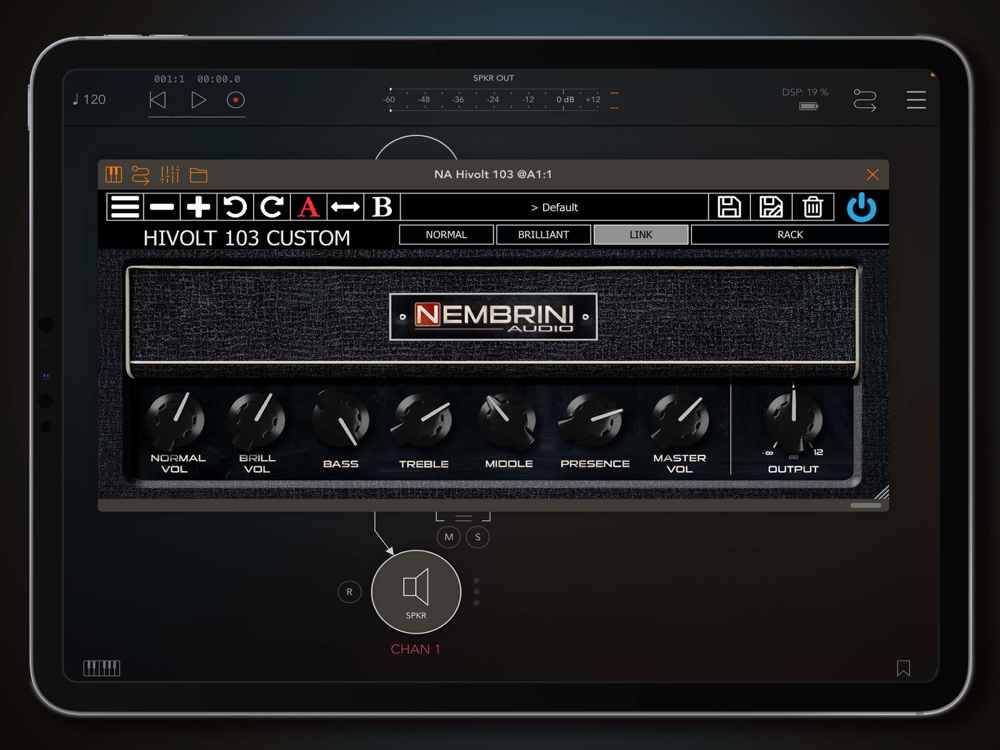Click the NORMAL VOL knob
Image resolution: width=1000 pixels, height=750 pixels.
pyautogui.click(x=175, y=420)
